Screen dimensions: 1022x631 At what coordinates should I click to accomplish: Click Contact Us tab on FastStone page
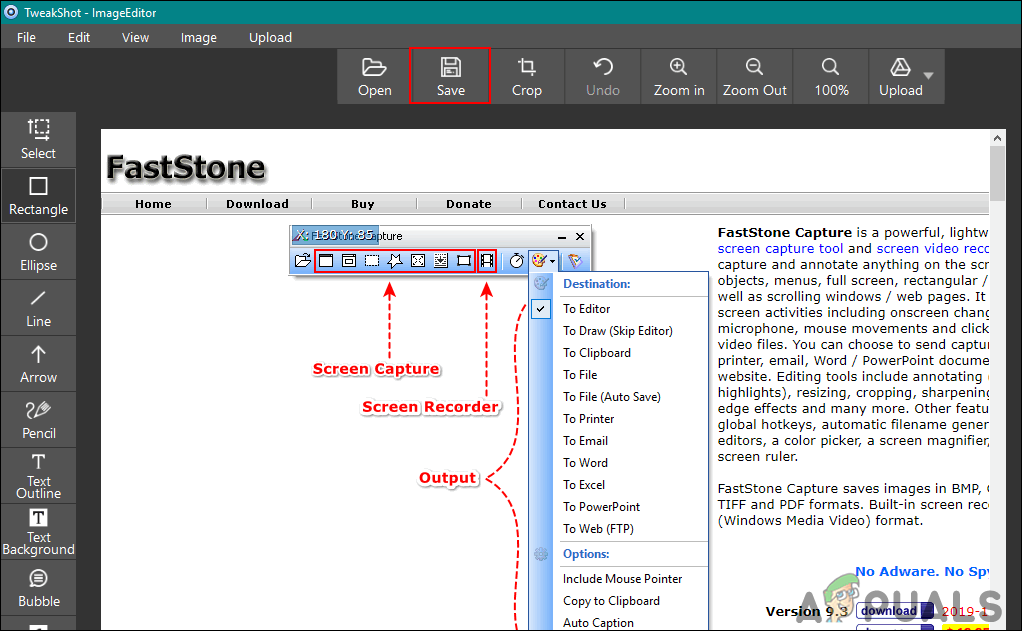[572, 204]
